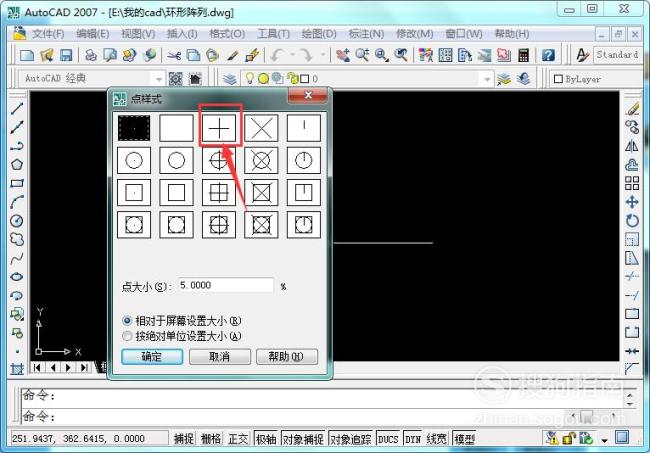The height and width of the screenshot is (453, 650).
Task: Select the X-shaped point style
Action: pos(262,128)
